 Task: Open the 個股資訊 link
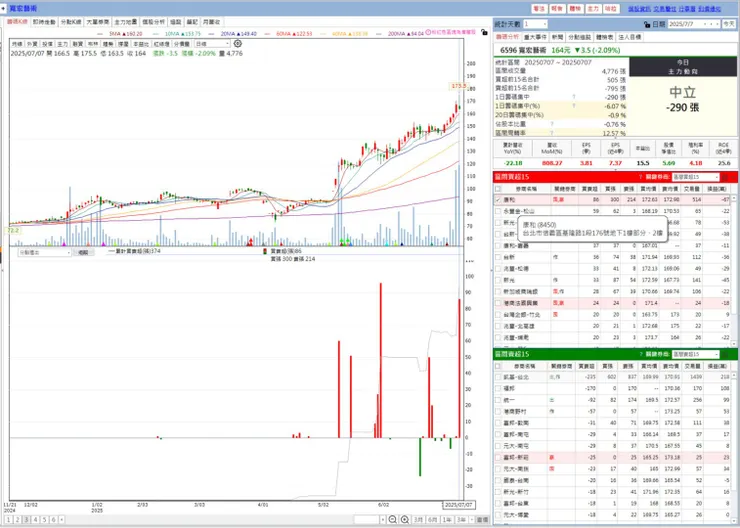pos(639,8)
